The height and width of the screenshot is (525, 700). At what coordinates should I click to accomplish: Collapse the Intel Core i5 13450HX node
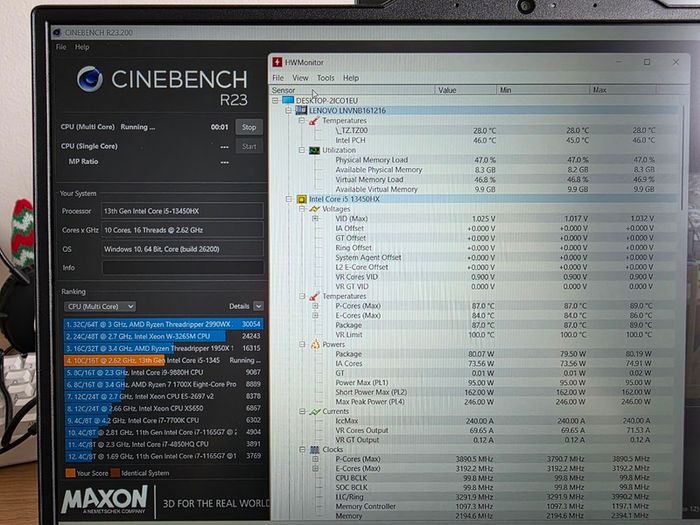pyautogui.click(x=288, y=199)
